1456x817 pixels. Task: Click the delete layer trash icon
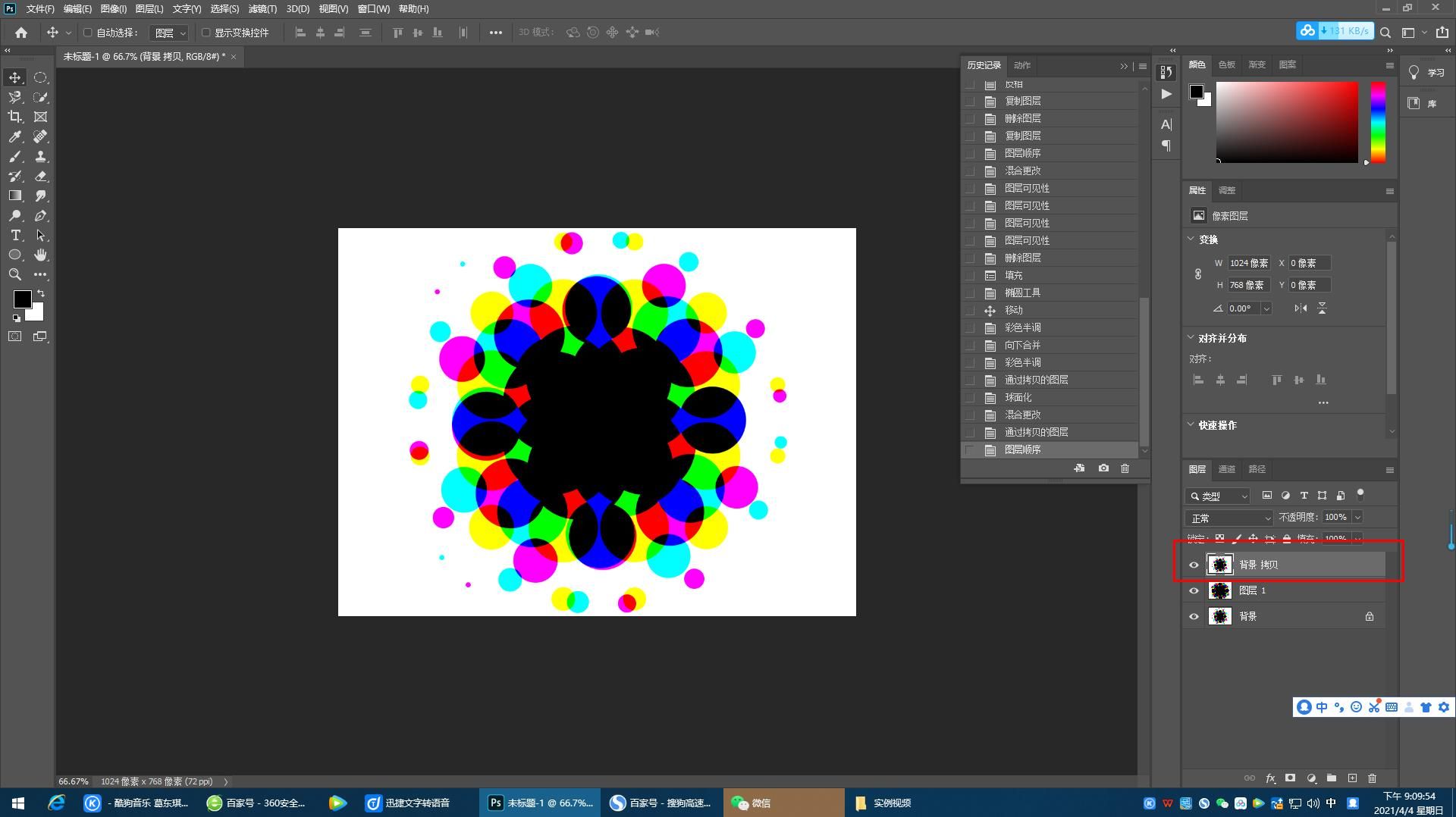point(1372,778)
